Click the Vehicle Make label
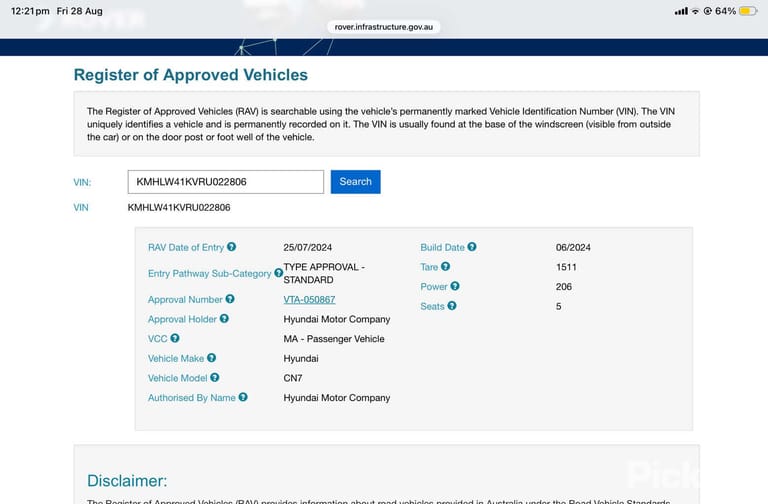The image size is (768, 504). [176, 358]
